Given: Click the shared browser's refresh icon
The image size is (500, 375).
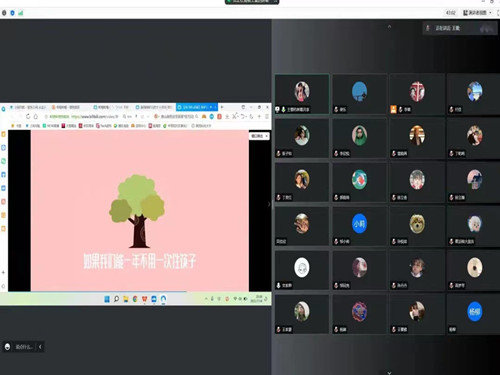Looking at the screenshot, I should 28,116.
